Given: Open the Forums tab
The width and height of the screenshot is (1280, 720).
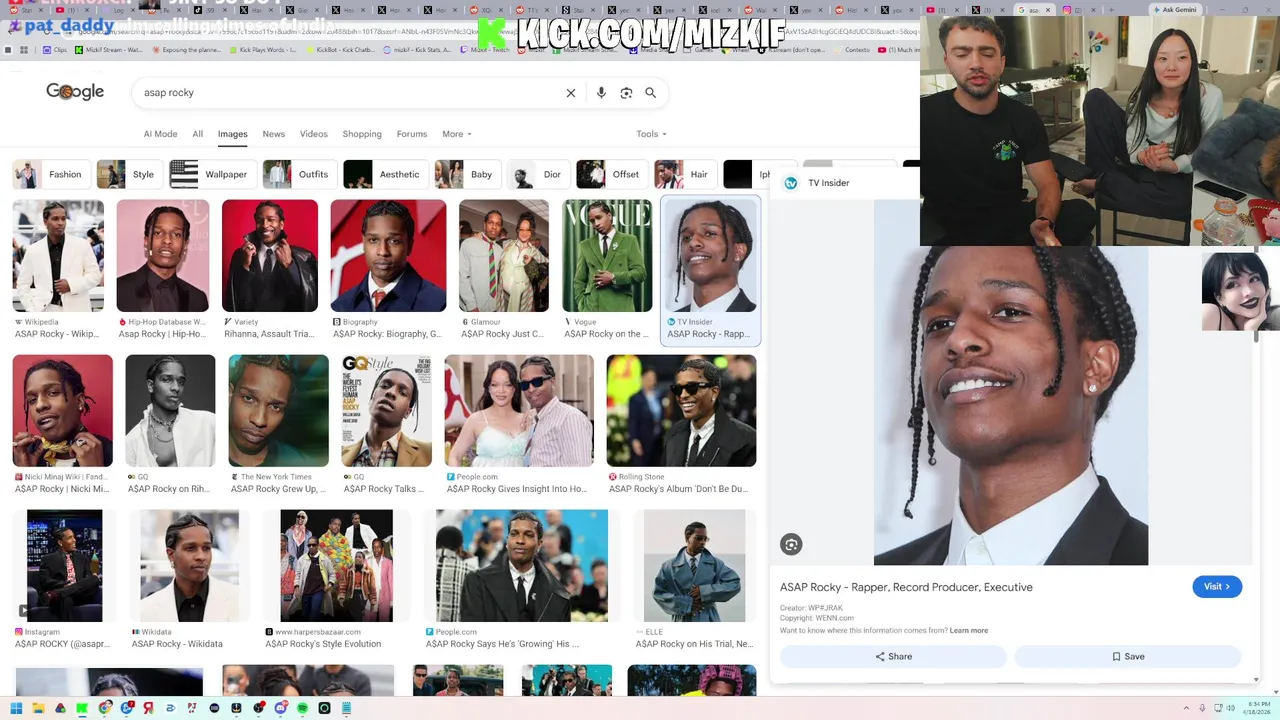Looking at the screenshot, I should pos(411,134).
